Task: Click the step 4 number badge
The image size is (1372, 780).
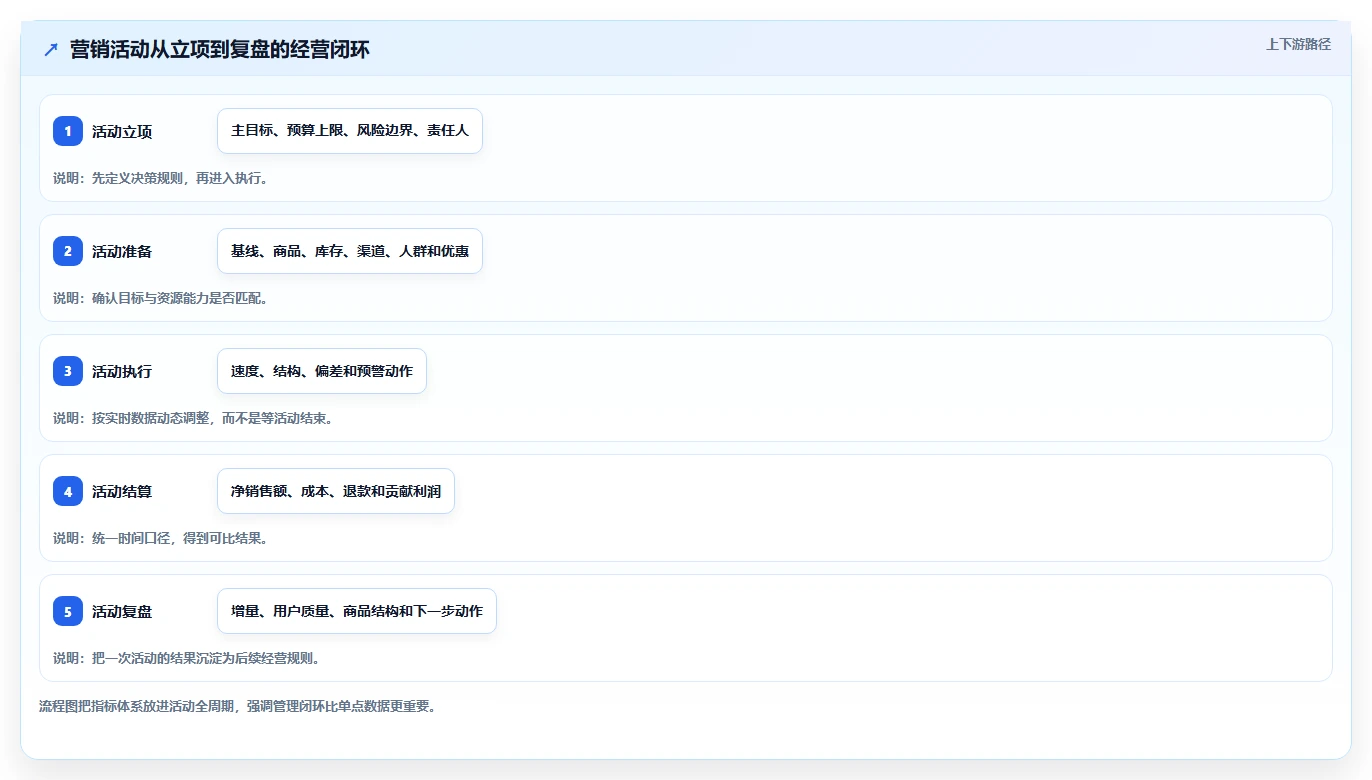Action: coord(68,491)
